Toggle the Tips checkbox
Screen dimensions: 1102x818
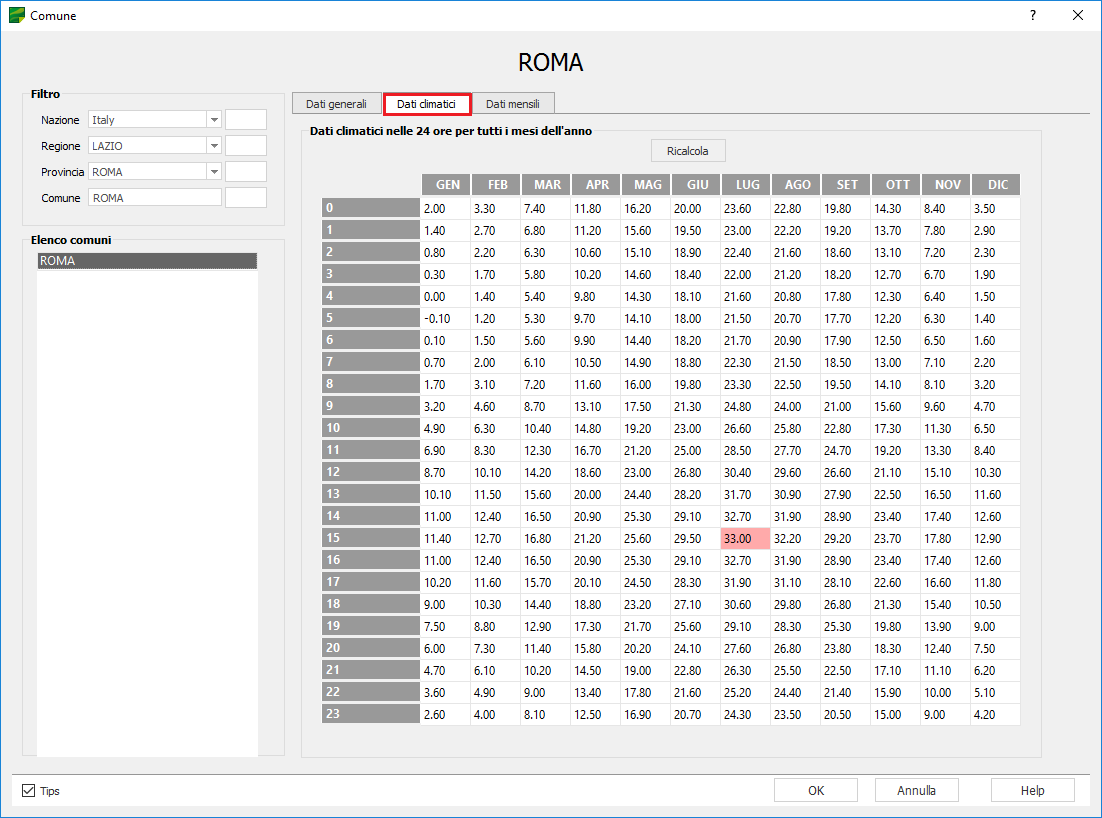pos(29,791)
